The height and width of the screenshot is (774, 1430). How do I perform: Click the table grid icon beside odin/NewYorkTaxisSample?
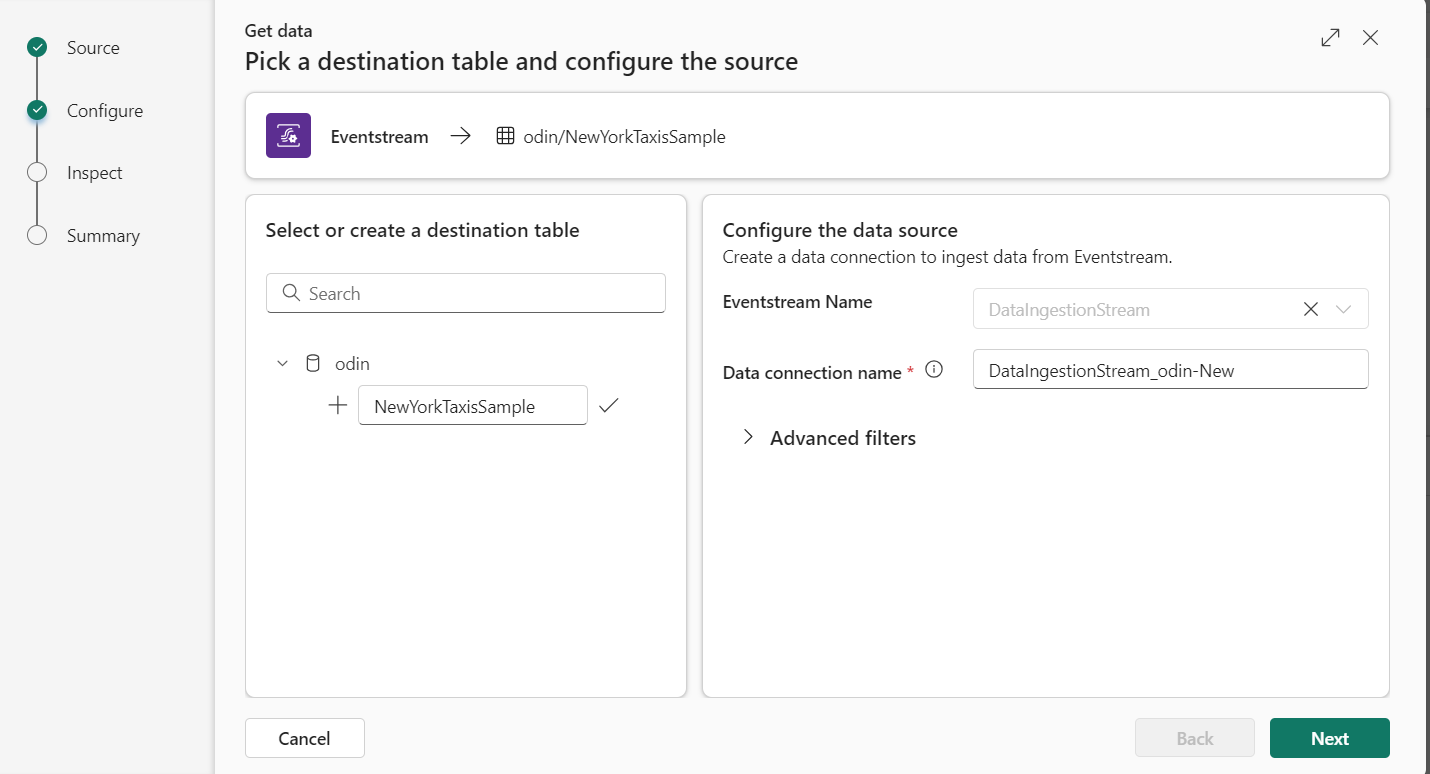(x=505, y=136)
